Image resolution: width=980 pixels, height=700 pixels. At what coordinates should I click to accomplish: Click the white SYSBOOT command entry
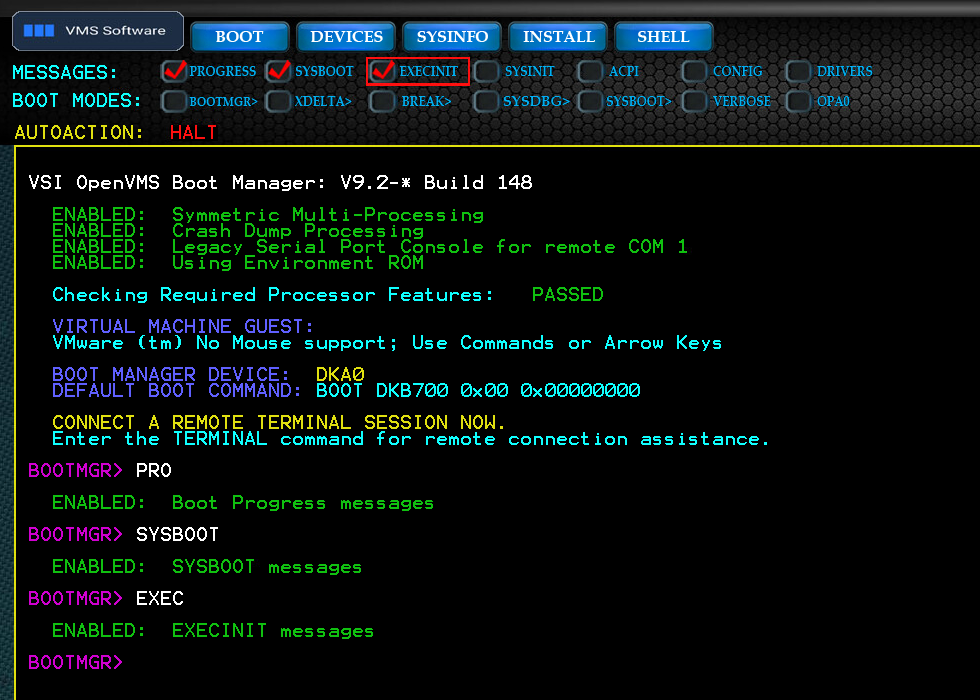(x=178, y=535)
